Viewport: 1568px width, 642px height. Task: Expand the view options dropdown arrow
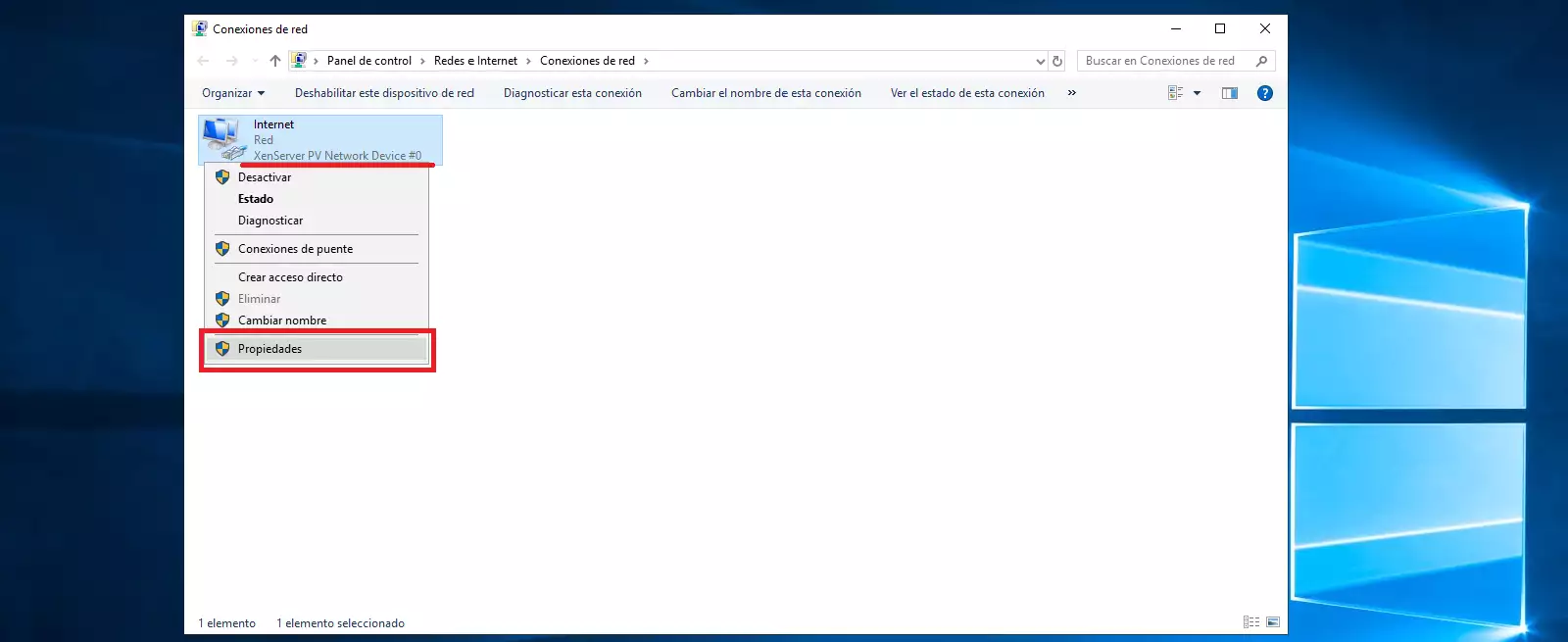point(1198,93)
